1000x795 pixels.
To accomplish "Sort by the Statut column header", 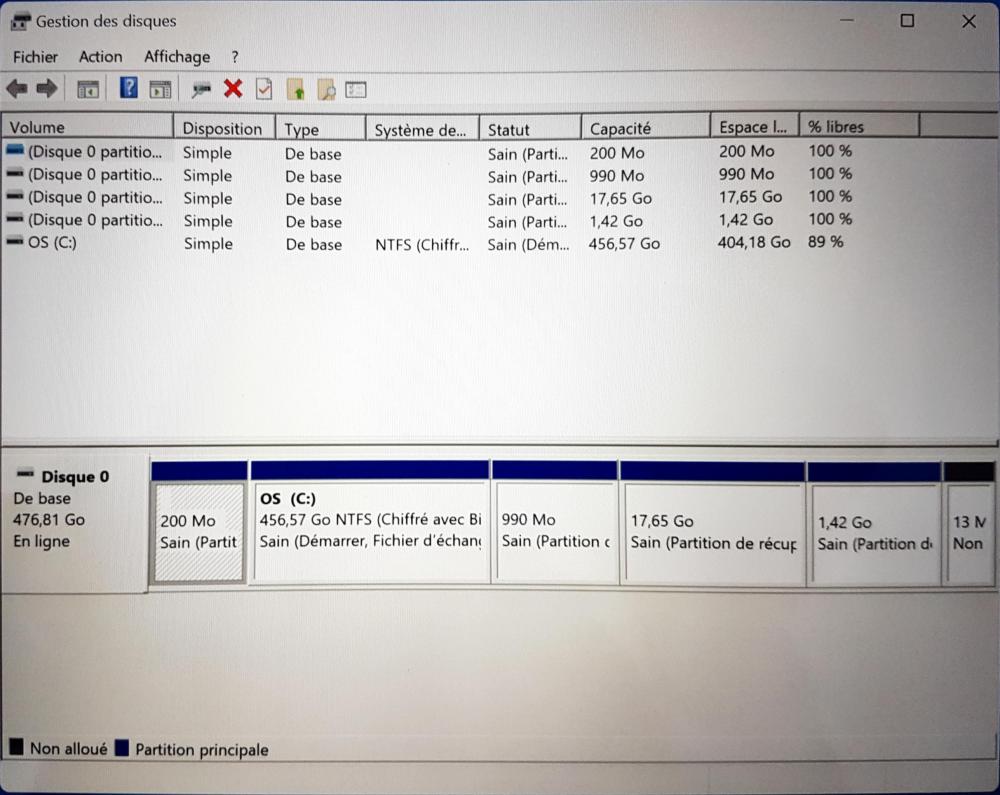I will pyautogui.click(x=530, y=129).
